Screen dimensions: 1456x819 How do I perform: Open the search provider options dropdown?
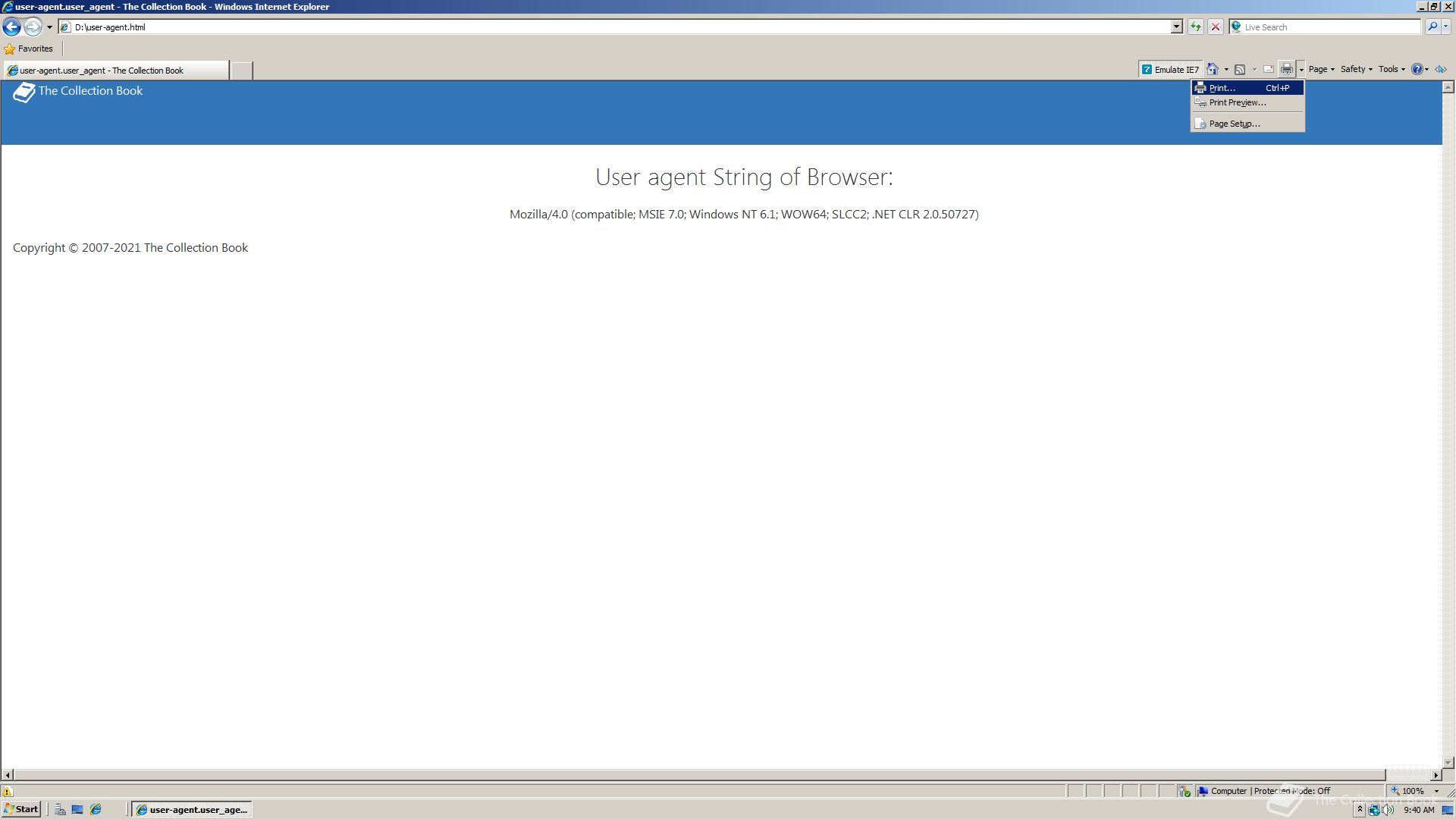[x=1446, y=27]
